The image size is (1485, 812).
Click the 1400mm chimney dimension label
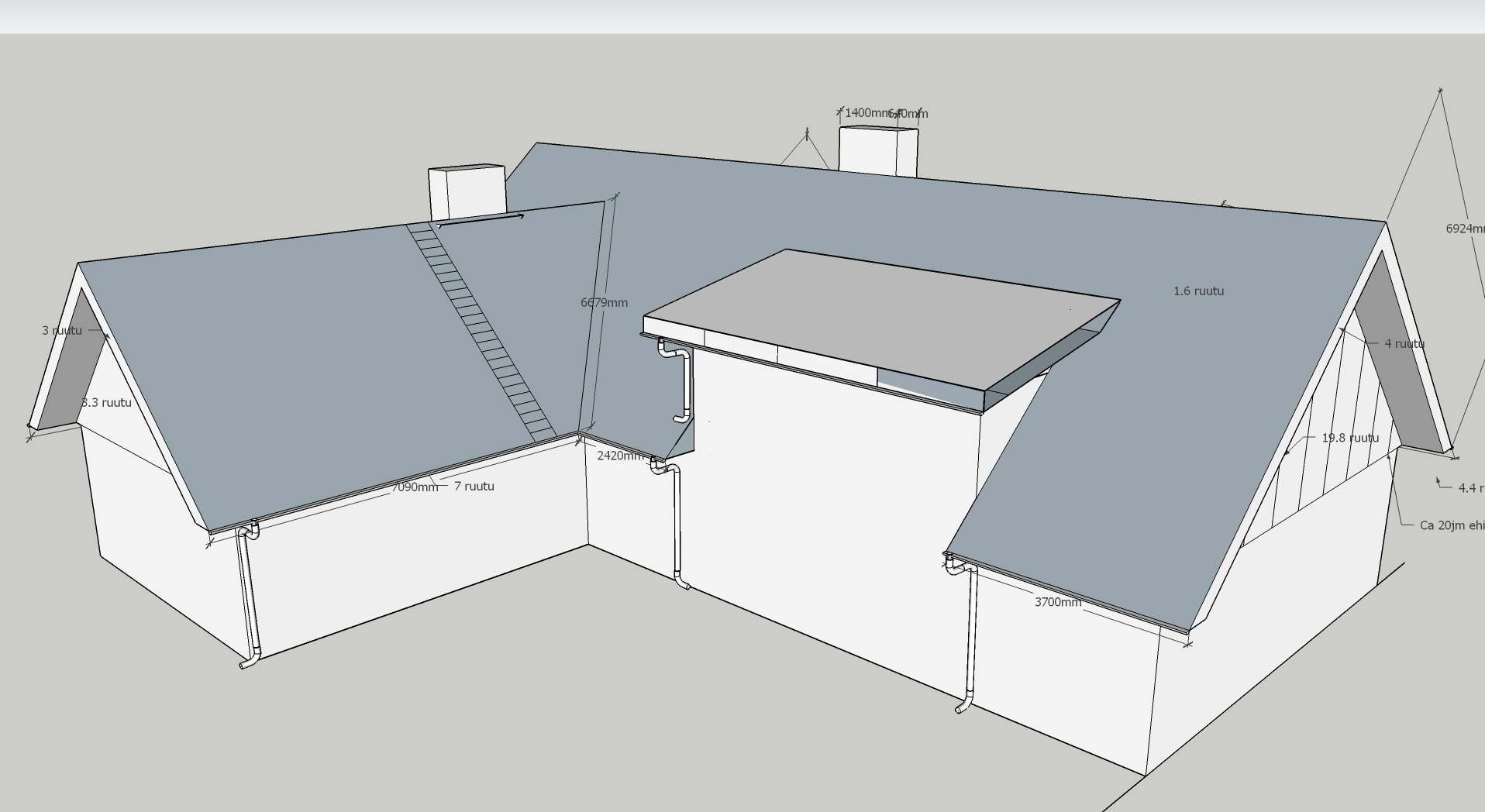click(x=867, y=113)
